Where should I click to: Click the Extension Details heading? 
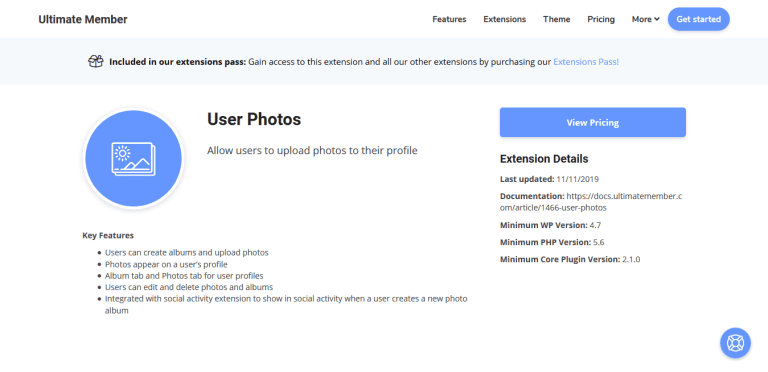click(544, 159)
